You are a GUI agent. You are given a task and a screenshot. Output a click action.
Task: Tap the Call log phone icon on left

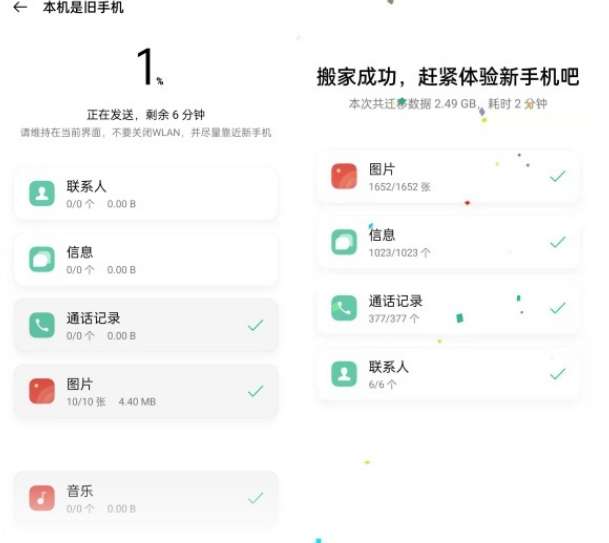pos(42,325)
